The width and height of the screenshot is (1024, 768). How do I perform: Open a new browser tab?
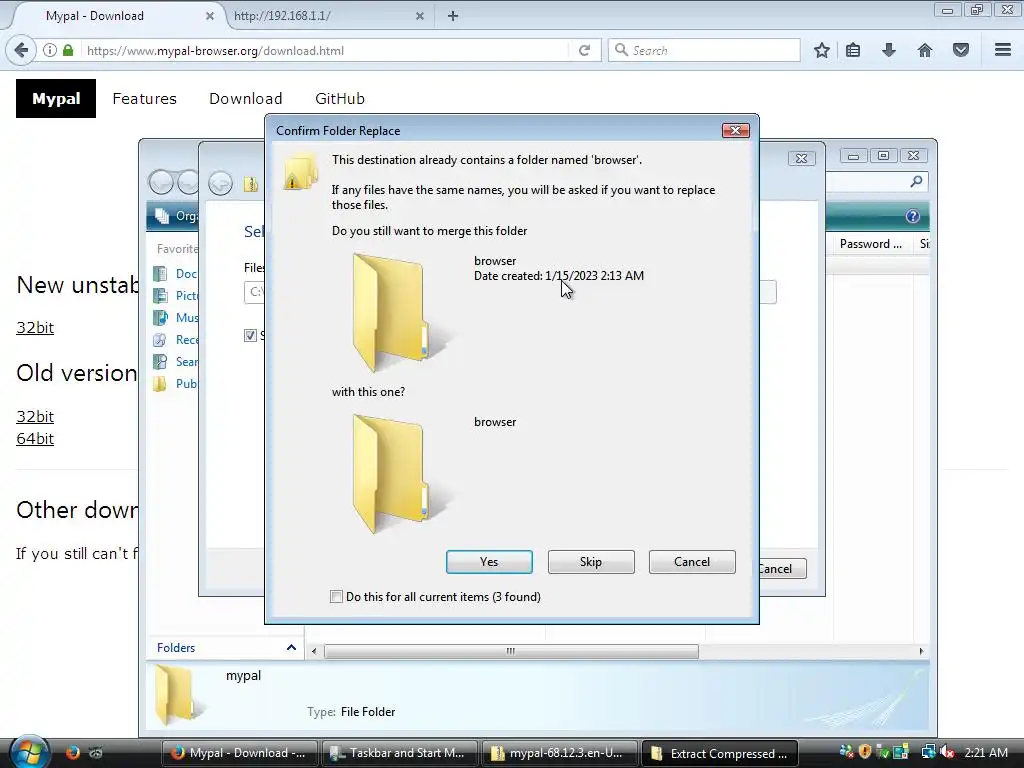point(453,16)
